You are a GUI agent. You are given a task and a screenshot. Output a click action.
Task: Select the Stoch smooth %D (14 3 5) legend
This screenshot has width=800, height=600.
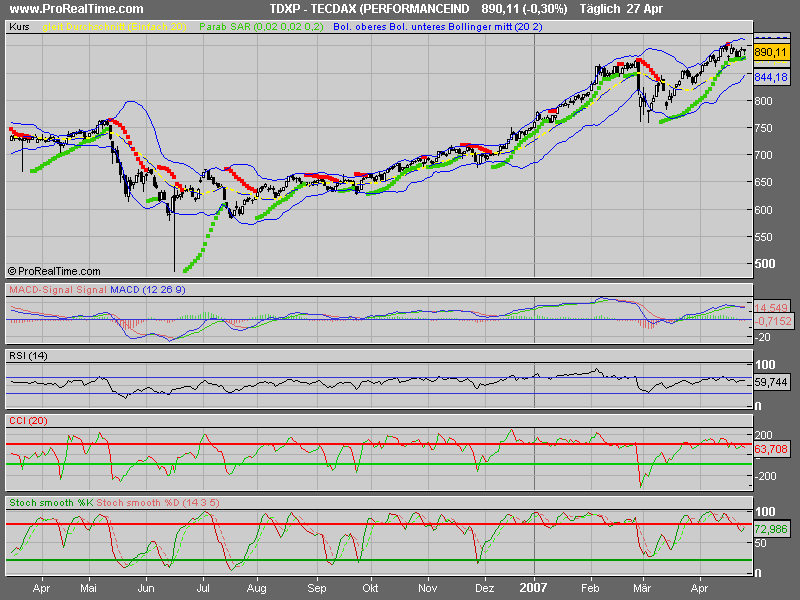158,503
